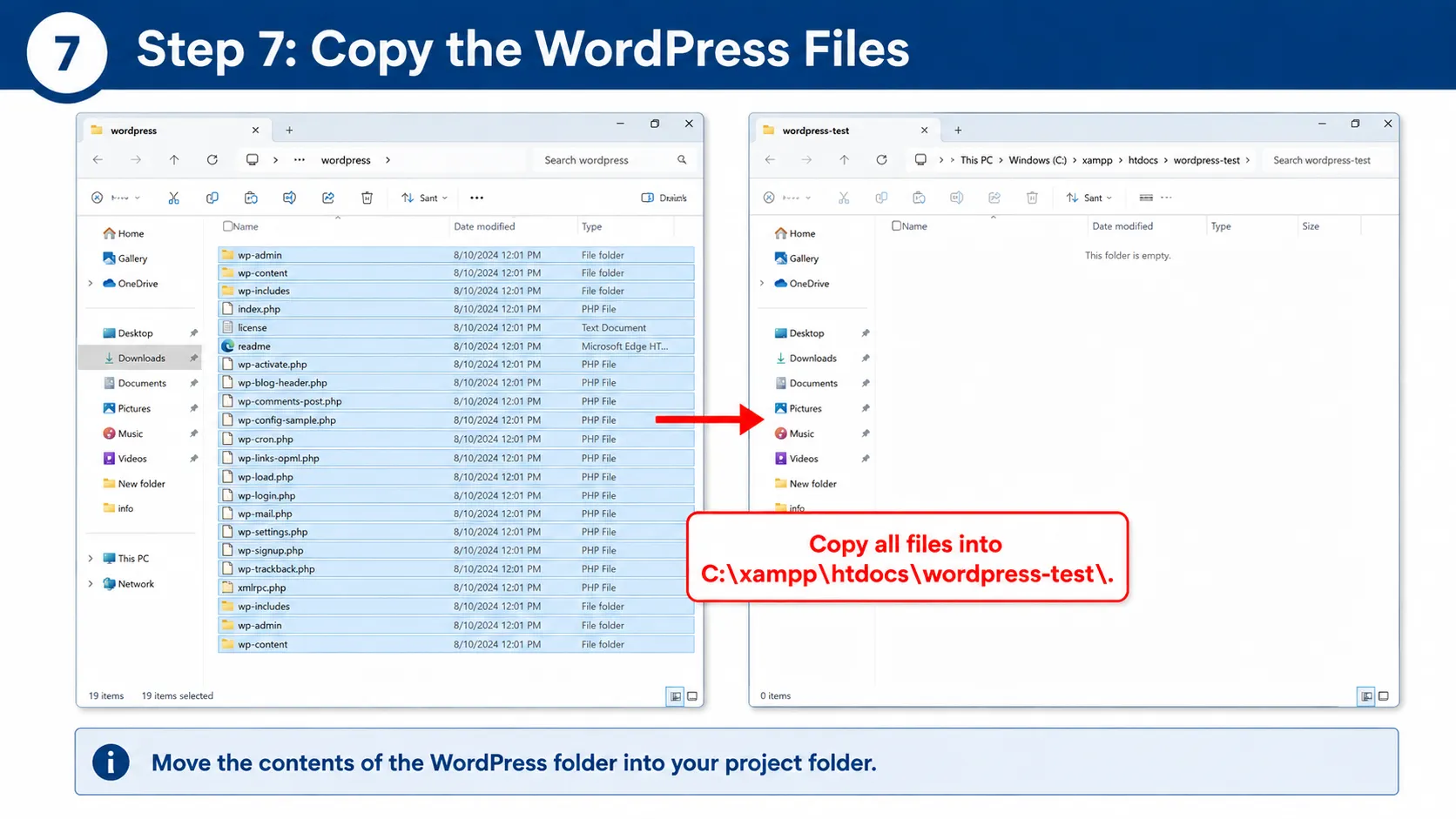1456x819 pixels.
Task: Close the wordpress tab
Action: 255,131
